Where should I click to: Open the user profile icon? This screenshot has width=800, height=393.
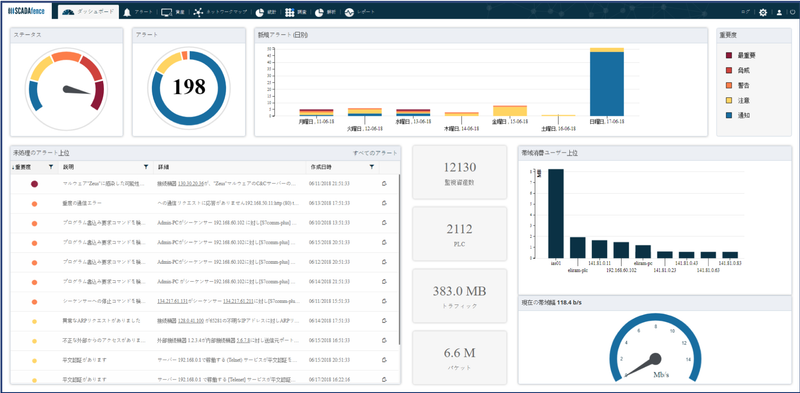(779, 13)
